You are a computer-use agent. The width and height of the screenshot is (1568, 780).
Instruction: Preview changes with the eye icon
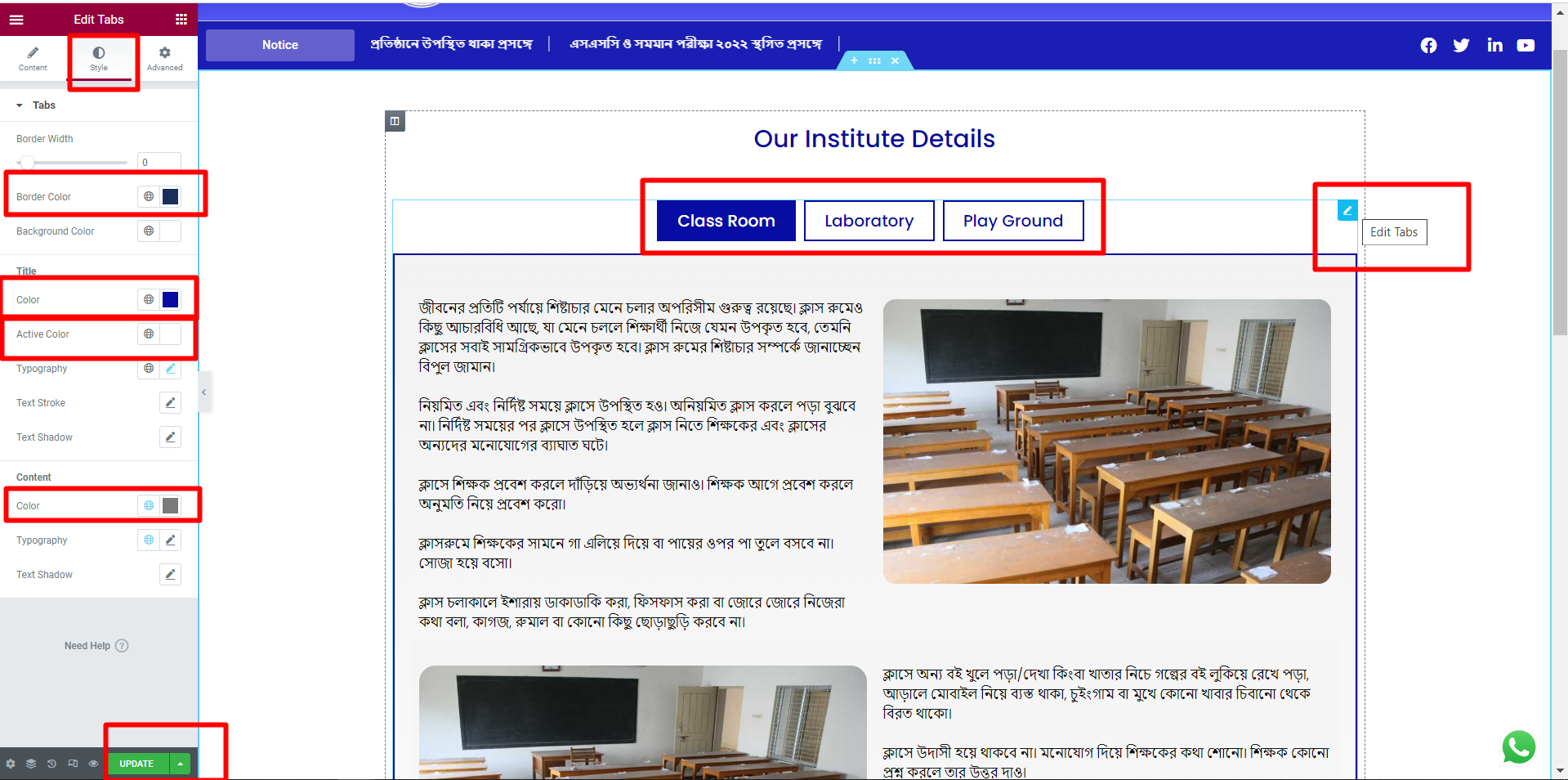(x=93, y=764)
